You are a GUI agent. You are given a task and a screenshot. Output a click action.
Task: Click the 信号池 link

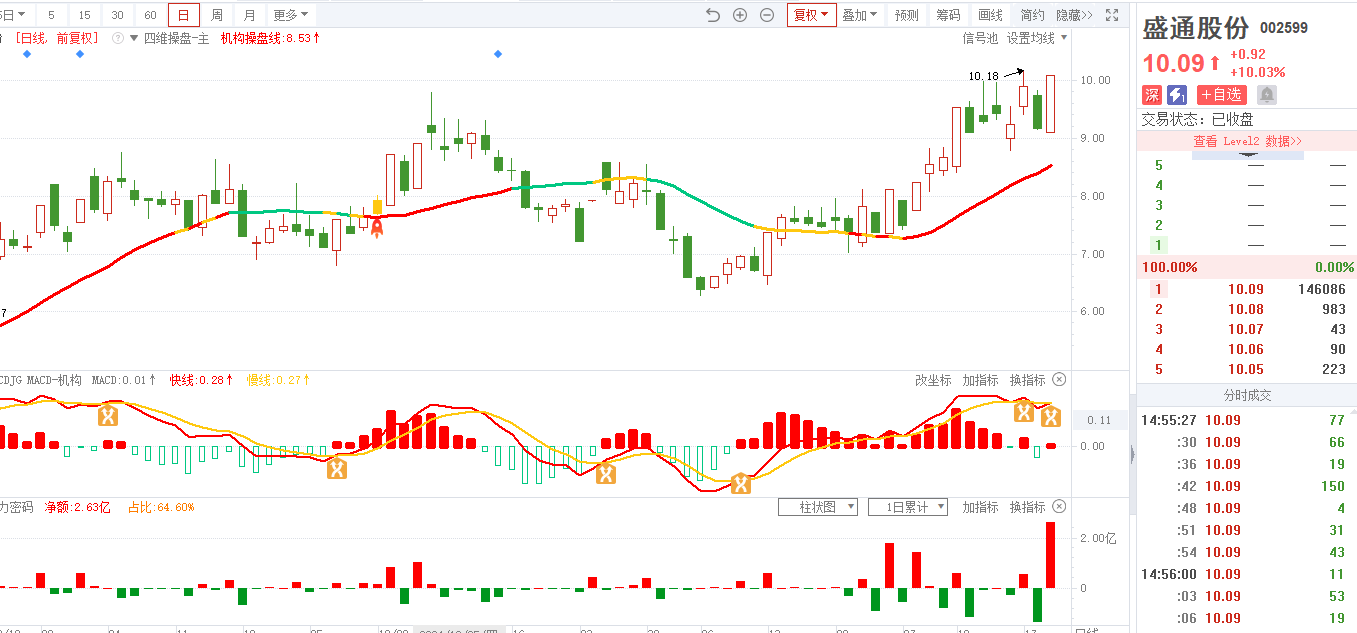coord(980,38)
